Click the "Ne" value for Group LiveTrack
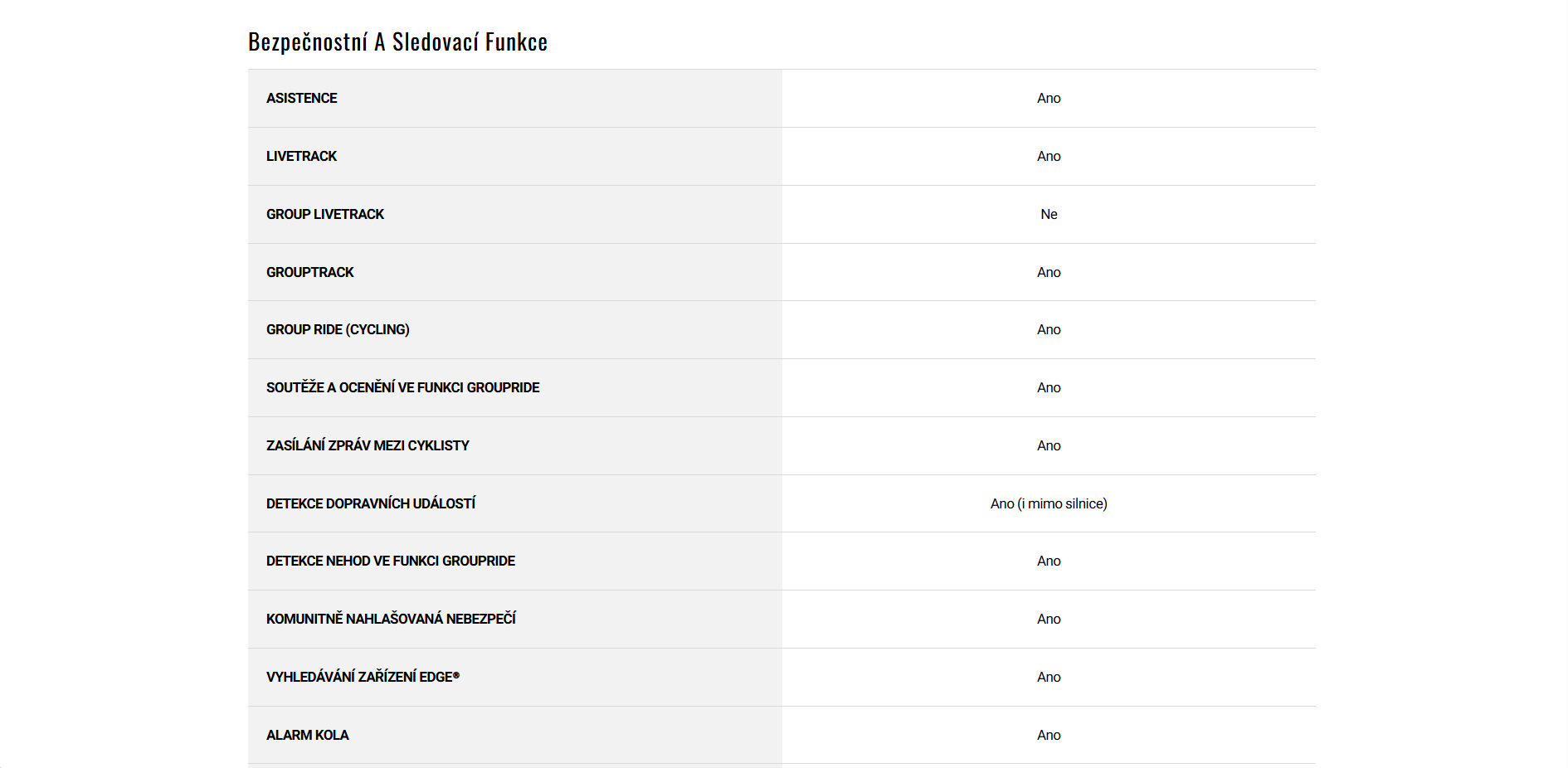 tap(1049, 214)
